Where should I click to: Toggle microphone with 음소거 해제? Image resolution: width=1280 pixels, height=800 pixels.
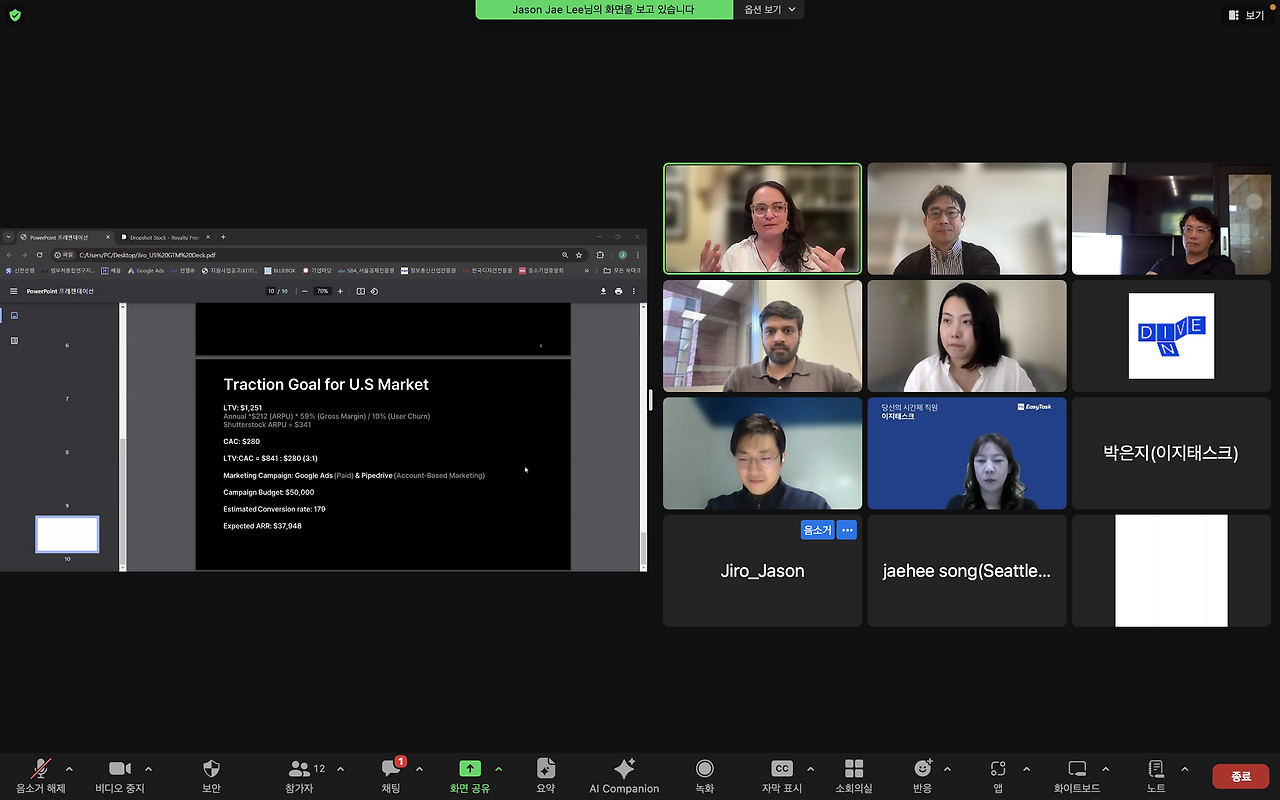tap(41, 775)
